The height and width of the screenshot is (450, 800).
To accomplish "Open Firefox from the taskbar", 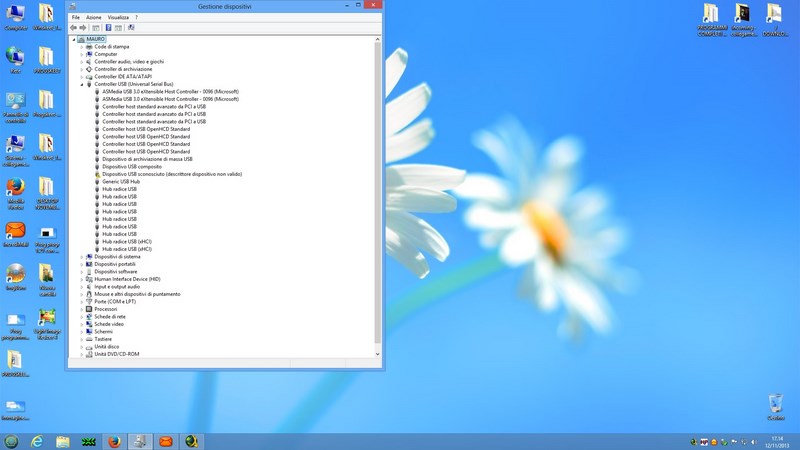I will [114, 441].
